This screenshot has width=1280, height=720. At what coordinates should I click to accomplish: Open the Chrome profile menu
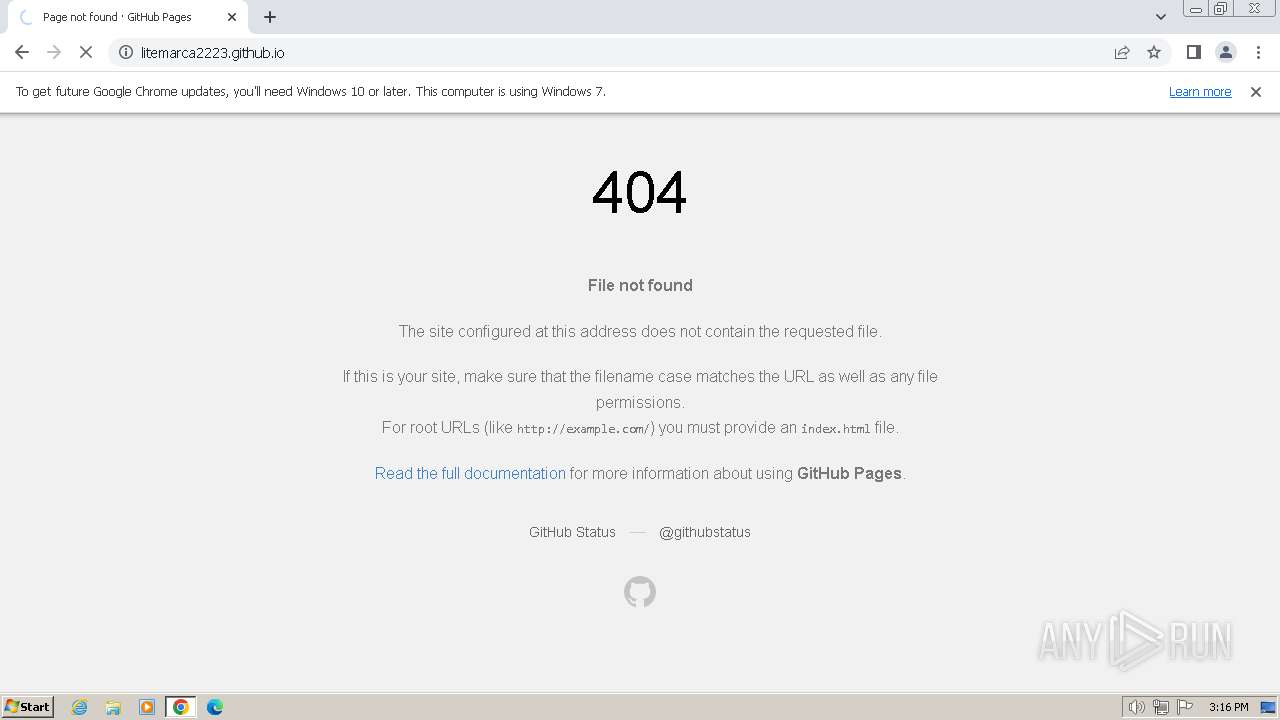[x=1225, y=52]
